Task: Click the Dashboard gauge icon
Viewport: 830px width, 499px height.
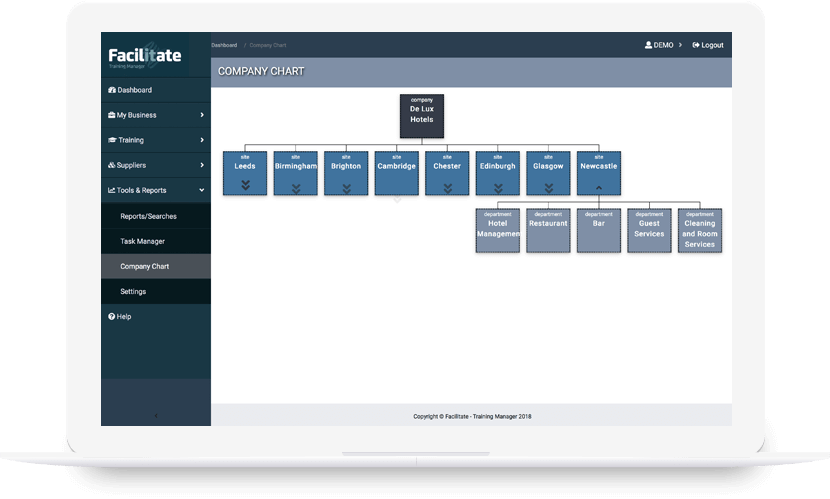Action: tap(112, 90)
